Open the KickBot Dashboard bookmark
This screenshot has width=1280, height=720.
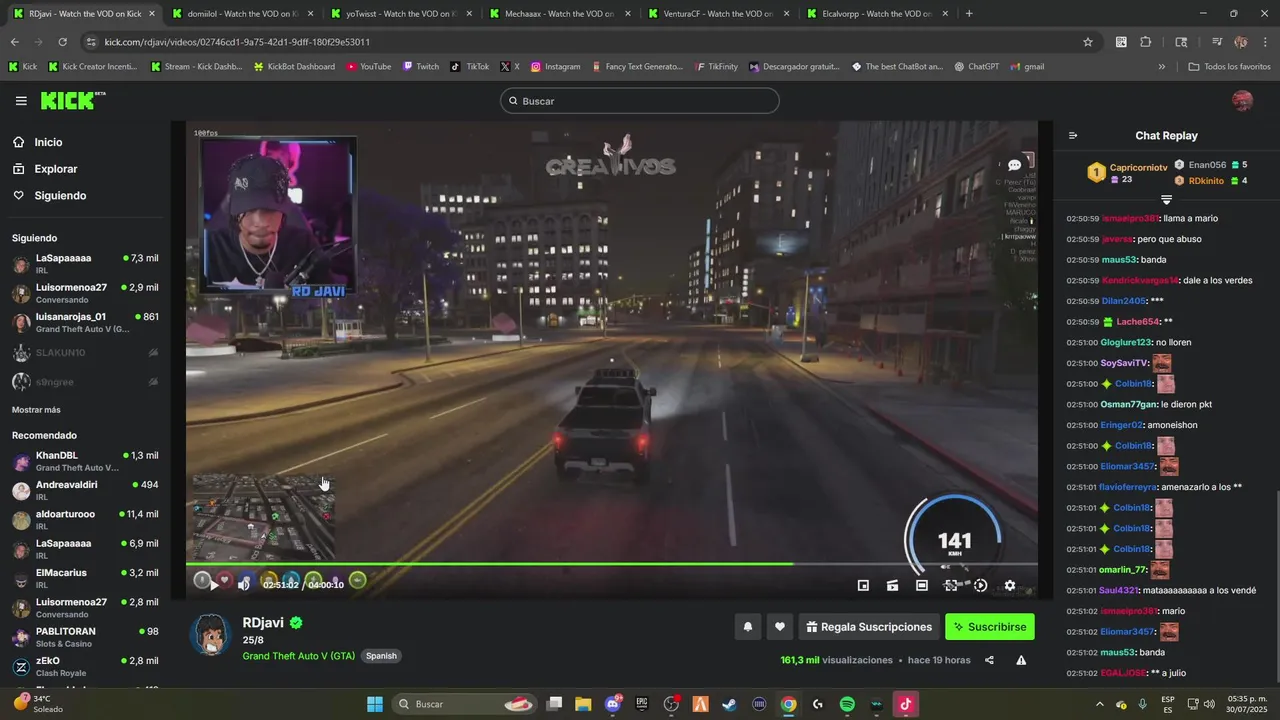point(294,67)
